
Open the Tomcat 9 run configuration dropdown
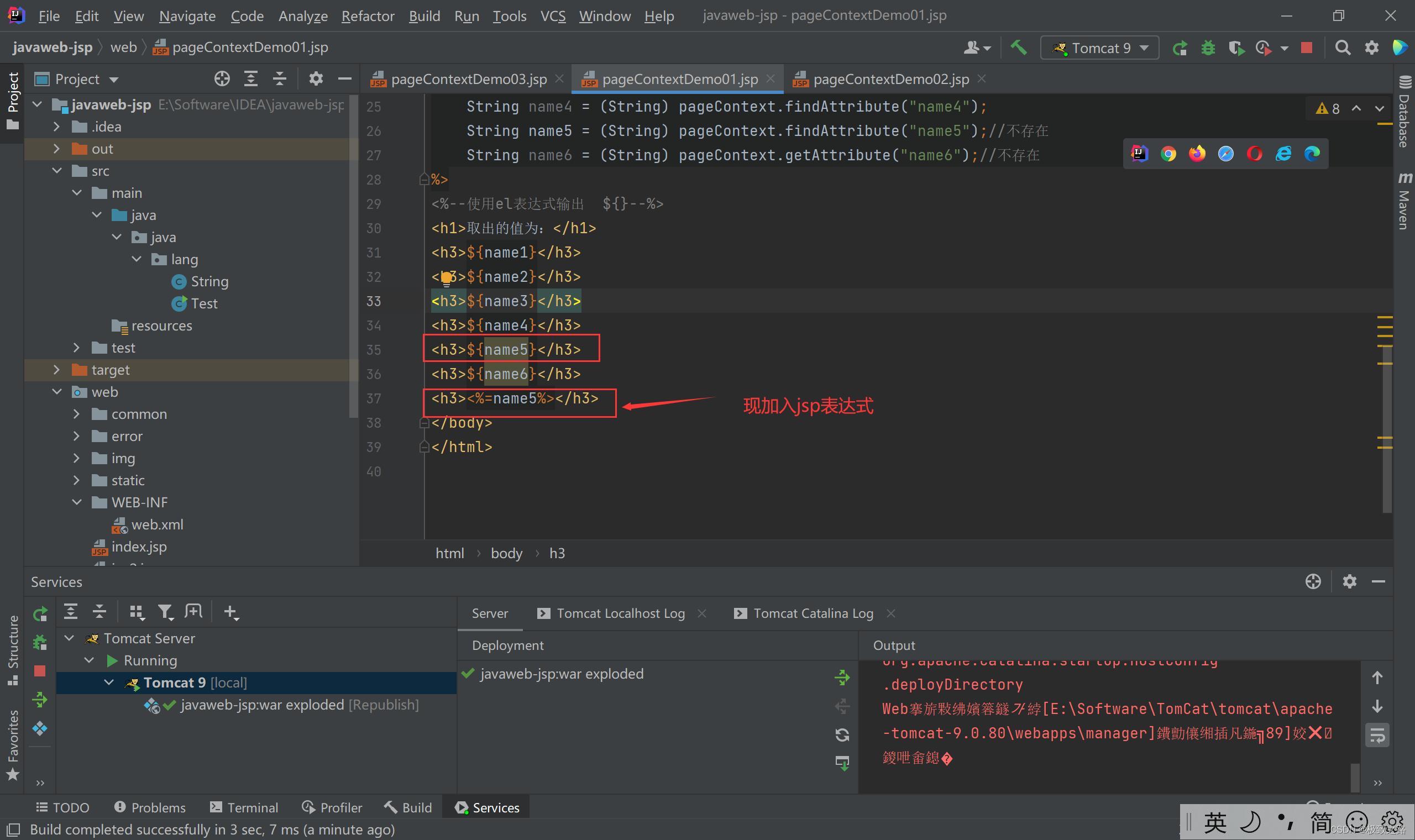click(x=1099, y=48)
